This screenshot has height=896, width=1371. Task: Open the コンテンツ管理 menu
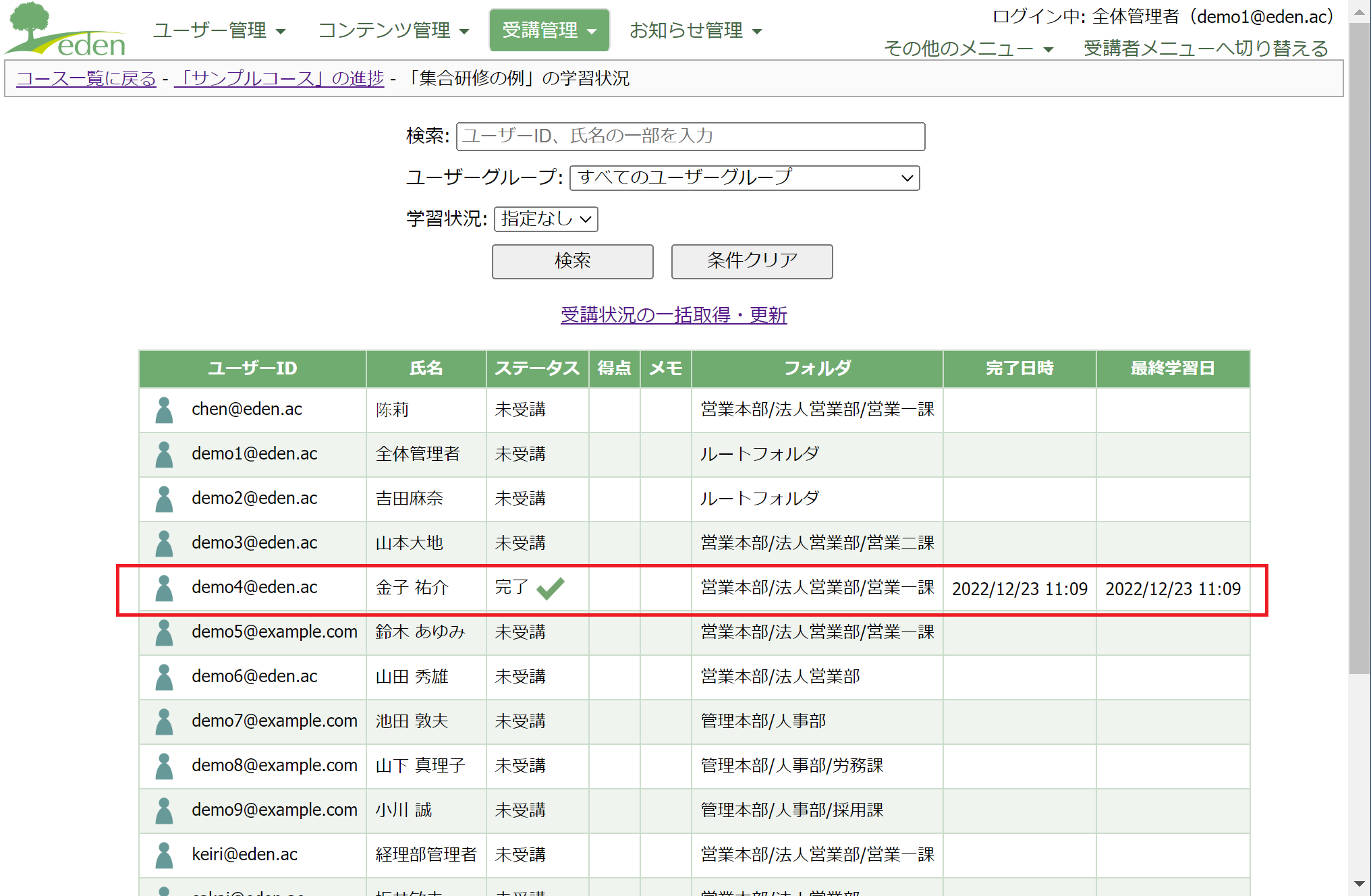(393, 30)
